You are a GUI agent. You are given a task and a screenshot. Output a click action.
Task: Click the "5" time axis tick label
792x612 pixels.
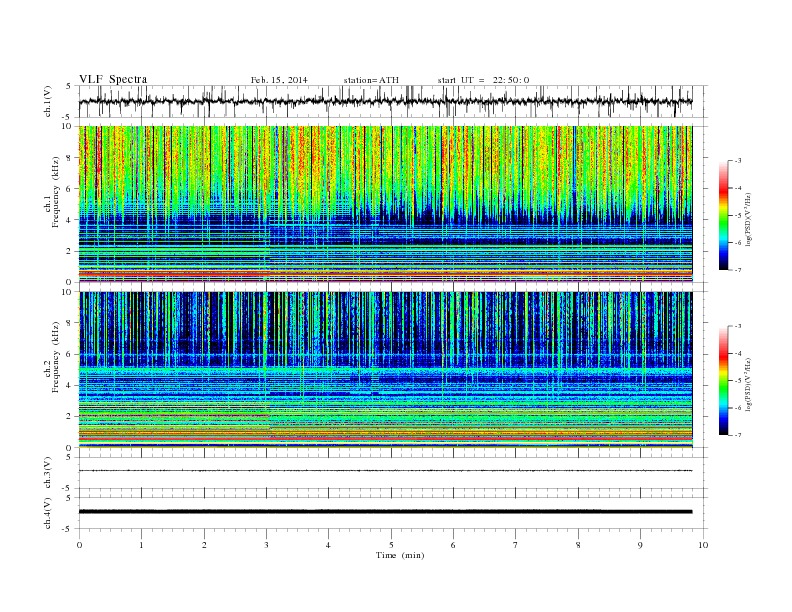coord(391,545)
